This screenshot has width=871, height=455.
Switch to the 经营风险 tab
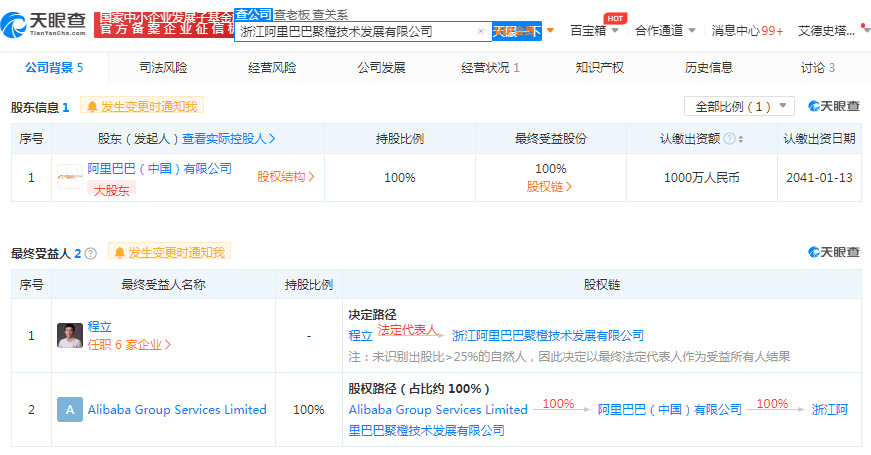pyautogui.click(x=272, y=68)
